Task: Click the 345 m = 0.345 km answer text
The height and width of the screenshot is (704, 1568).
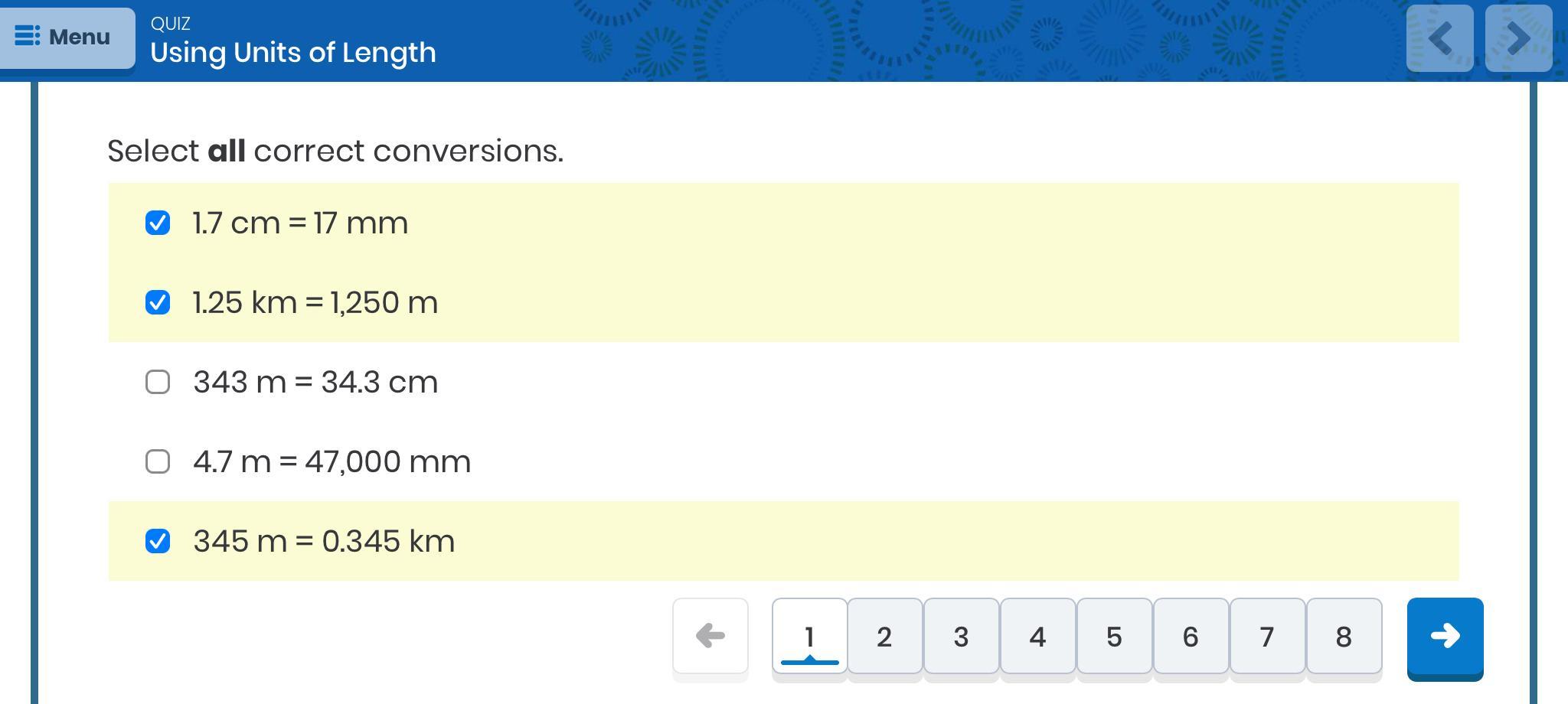Action: (324, 541)
